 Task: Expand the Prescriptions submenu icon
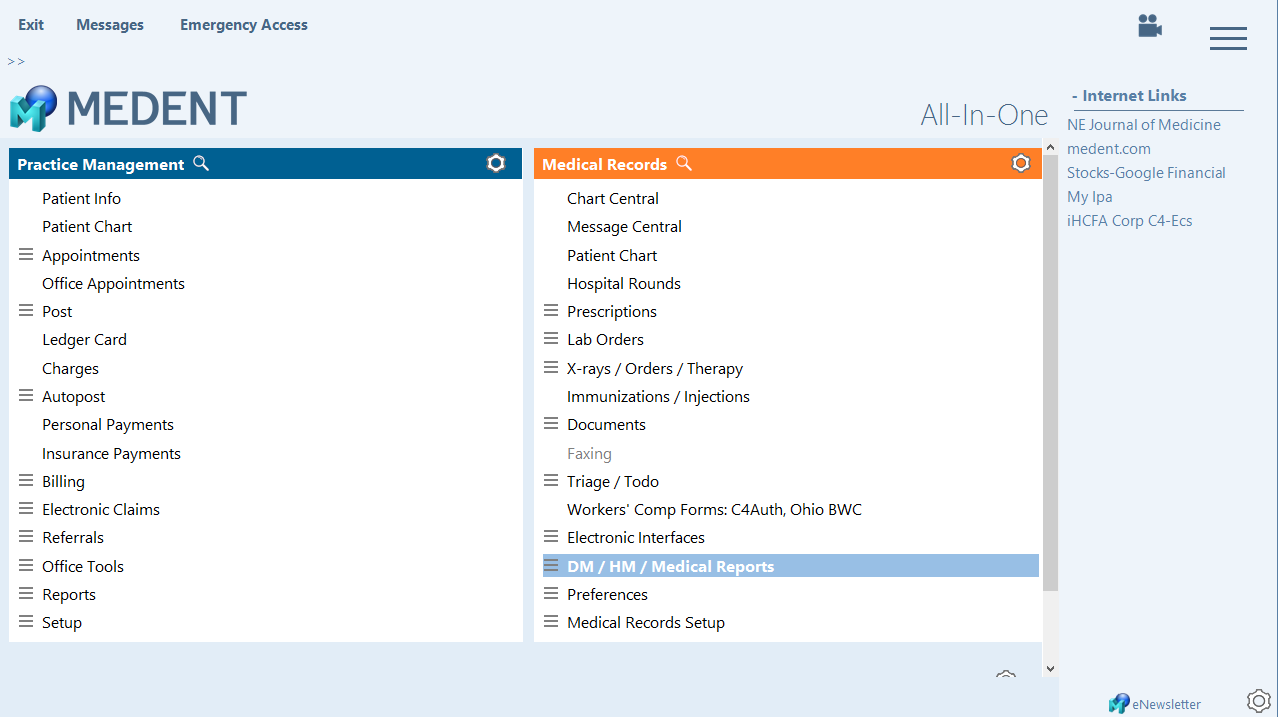pos(551,311)
